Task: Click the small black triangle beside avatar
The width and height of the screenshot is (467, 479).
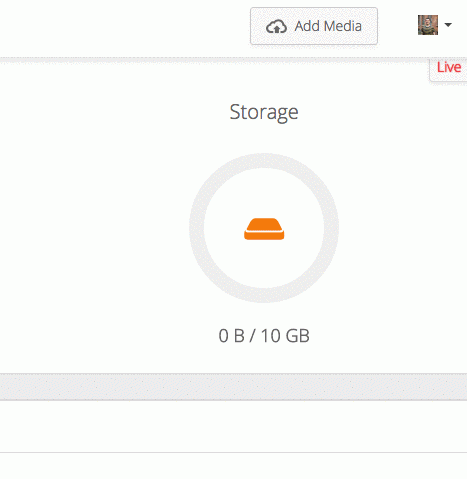Action: pyautogui.click(x=448, y=25)
